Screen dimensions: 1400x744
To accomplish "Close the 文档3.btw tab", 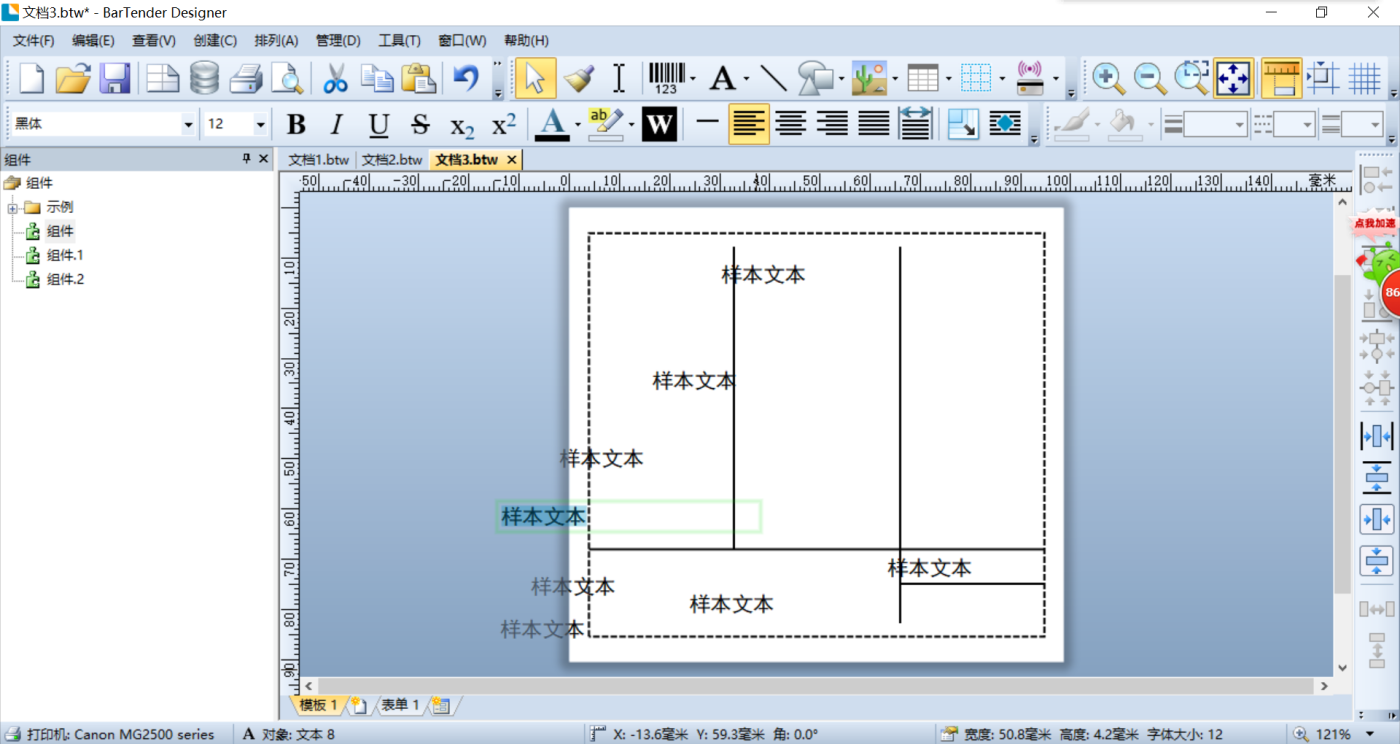I will pos(511,160).
